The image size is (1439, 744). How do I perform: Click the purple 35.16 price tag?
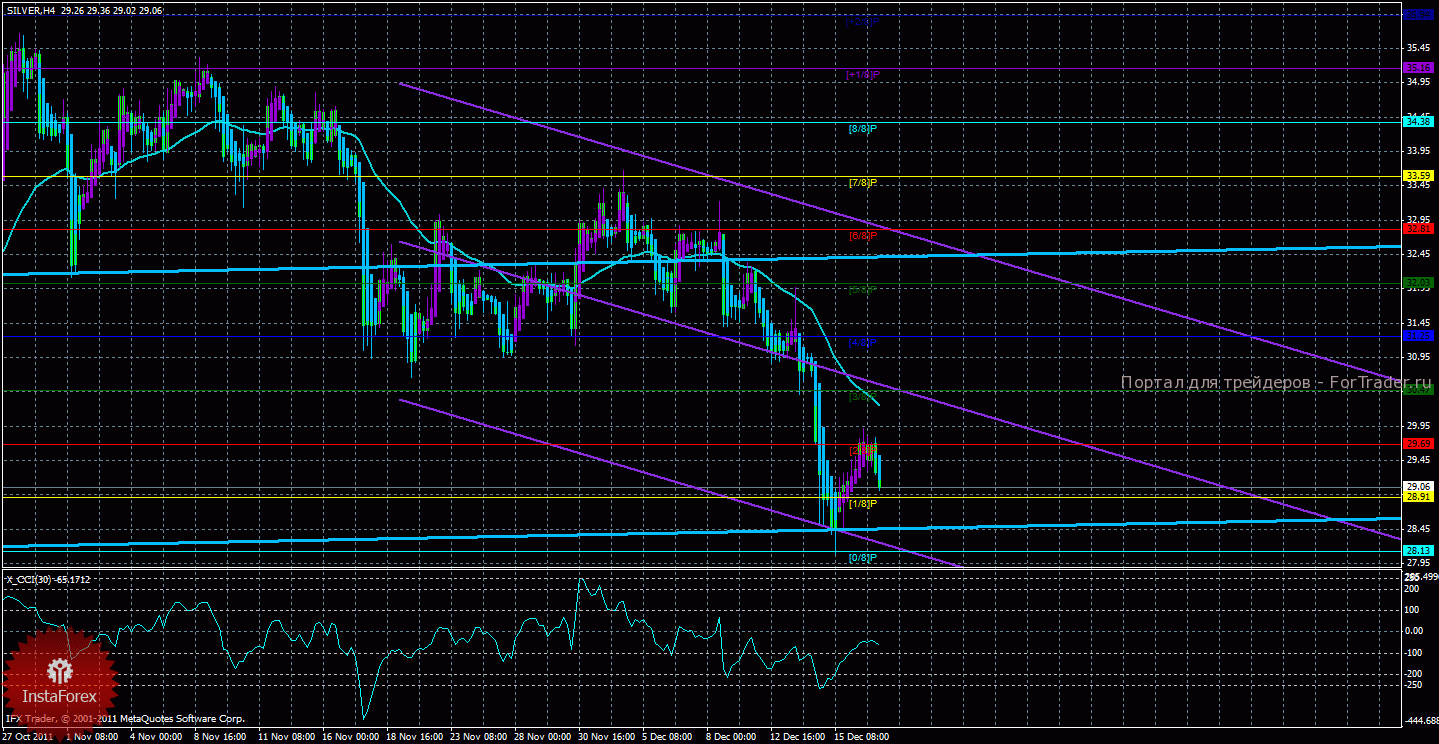[1420, 68]
